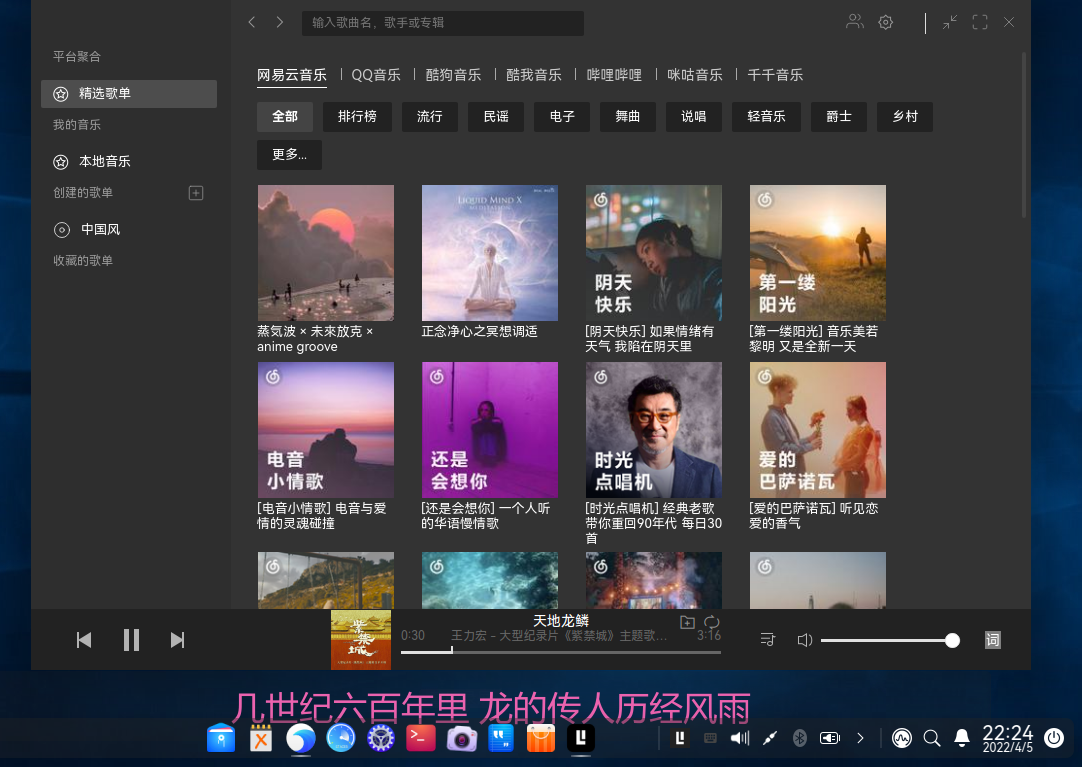This screenshot has width=1082, height=767.
Task: Toggle the repeat playback mode
Action: click(711, 621)
